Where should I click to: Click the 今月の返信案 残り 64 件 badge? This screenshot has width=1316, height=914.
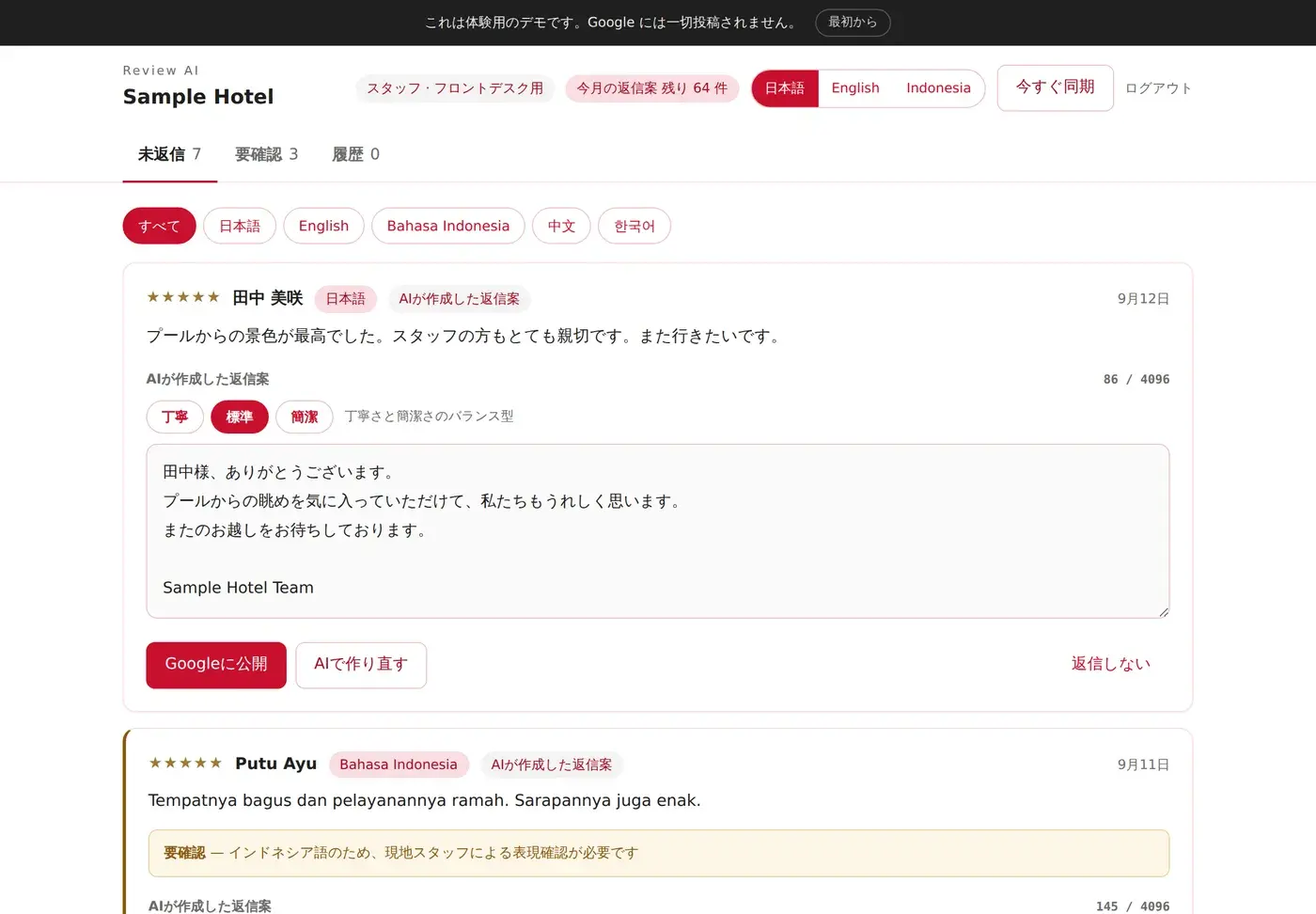(652, 88)
